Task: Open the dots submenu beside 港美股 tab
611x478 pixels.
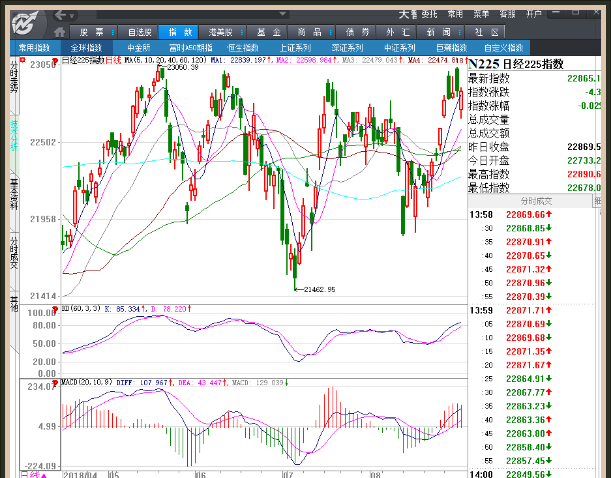Action: [x=242, y=32]
